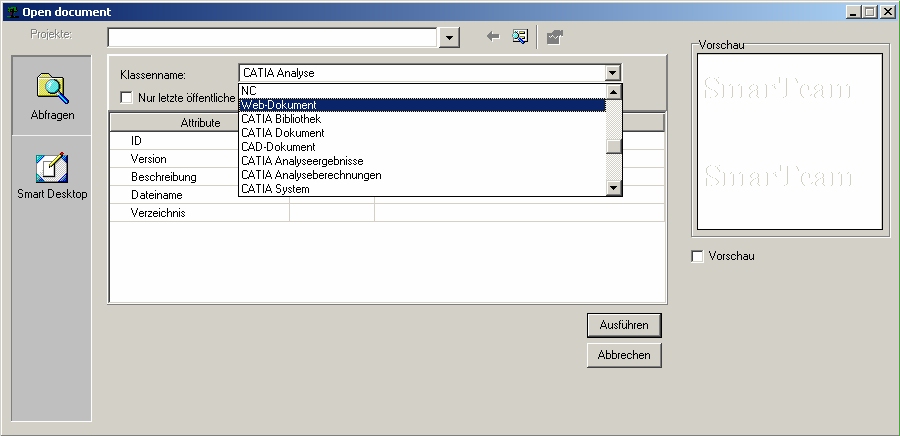Click the Ausführen button
The image size is (900, 436).
(x=624, y=325)
